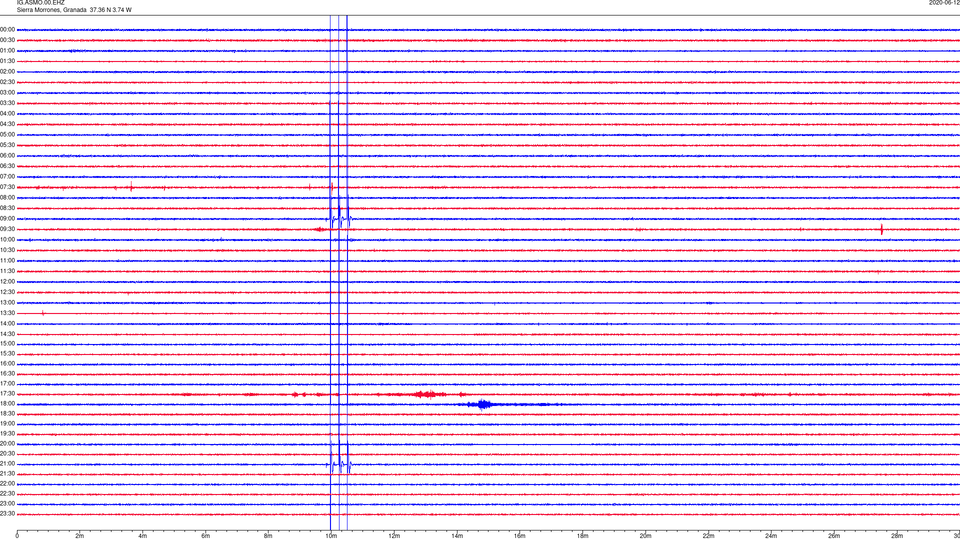
Task: Select the 09:00 trace time label
Action: pyautogui.click(x=7, y=219)
